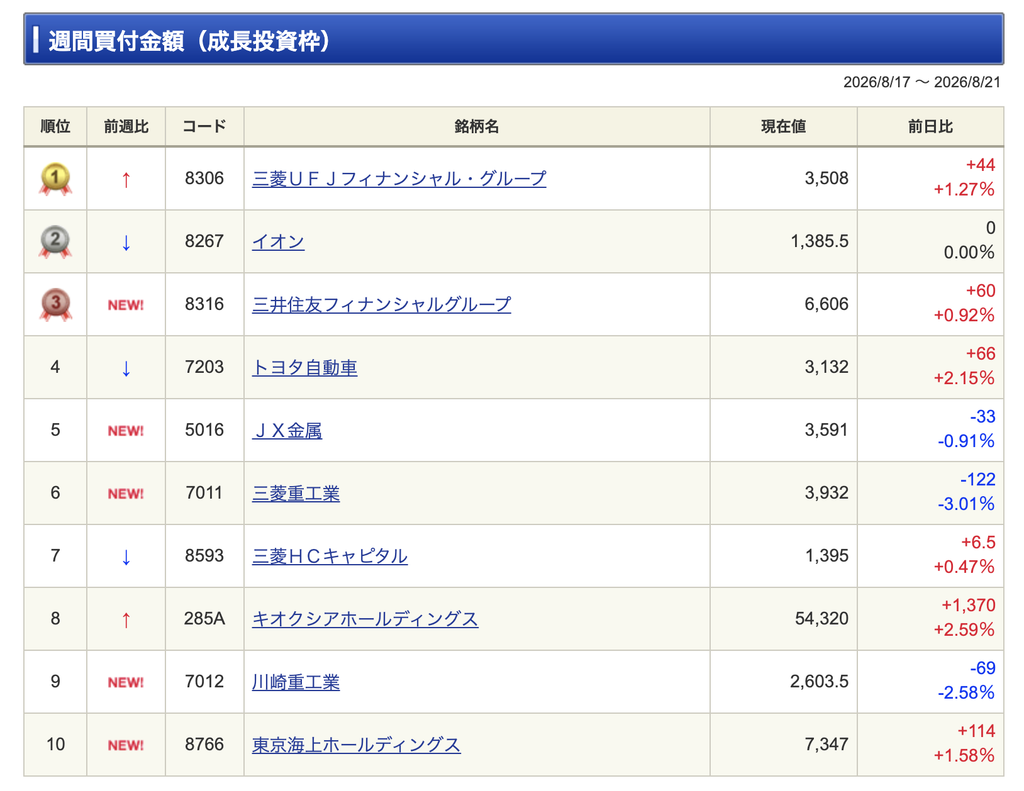Click the current price 6,606
Screen dimensions: 1024x791
(x=826, y=304)
